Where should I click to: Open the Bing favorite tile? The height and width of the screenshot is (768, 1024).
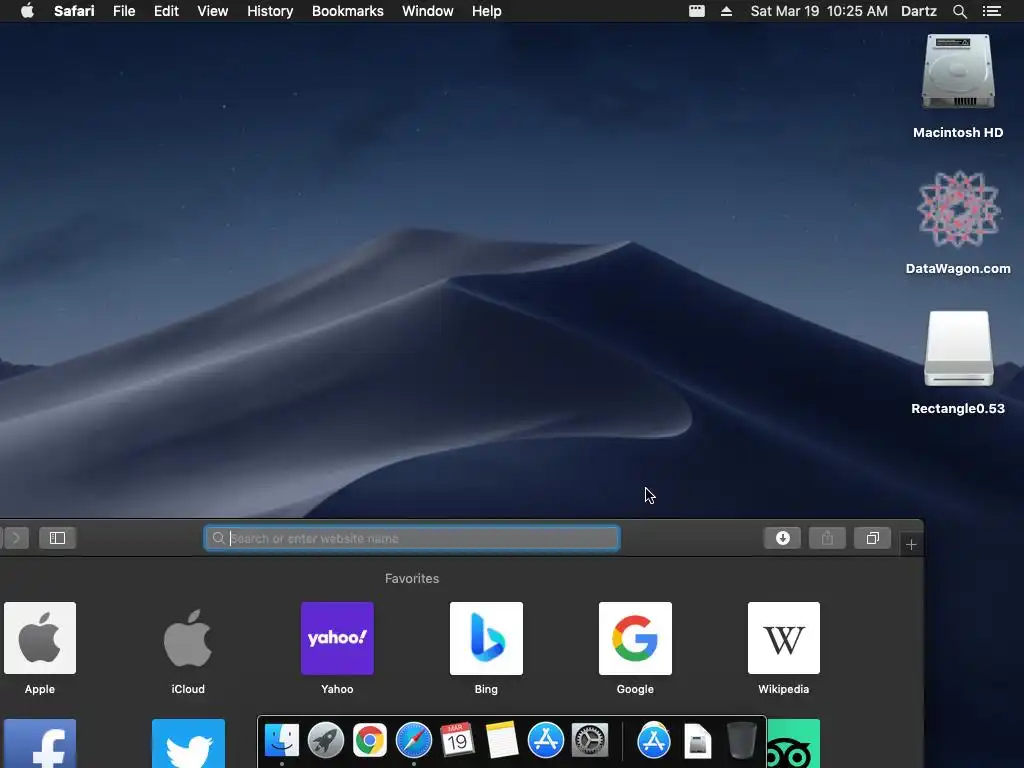click(486, 638)
